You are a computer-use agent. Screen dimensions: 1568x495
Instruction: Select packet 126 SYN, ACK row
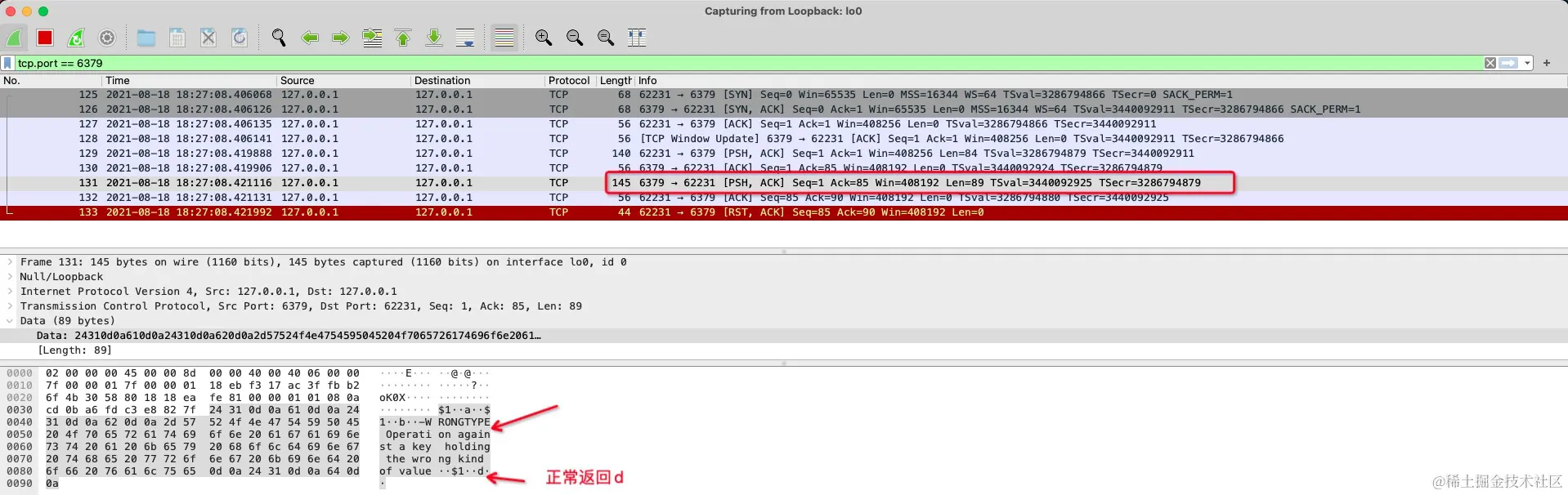point(784,109)
